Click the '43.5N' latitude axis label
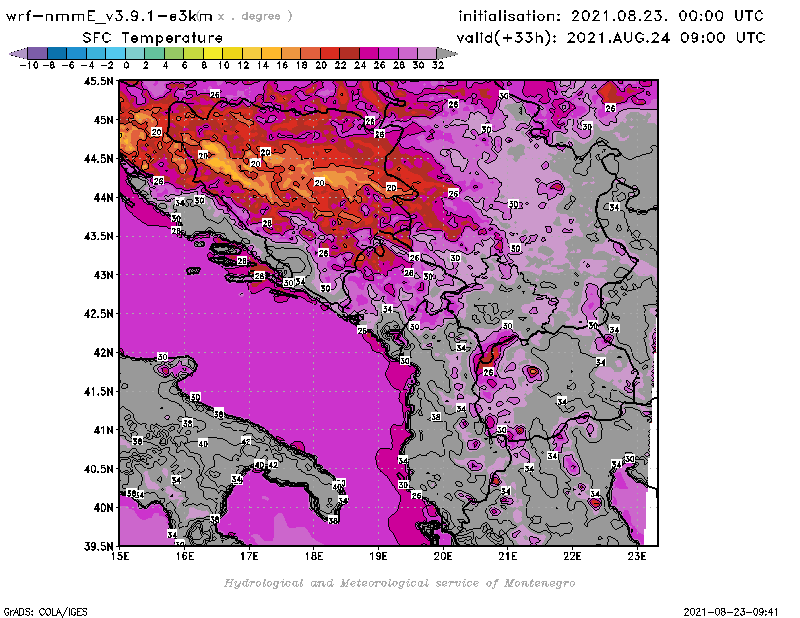 click(98, 236)
